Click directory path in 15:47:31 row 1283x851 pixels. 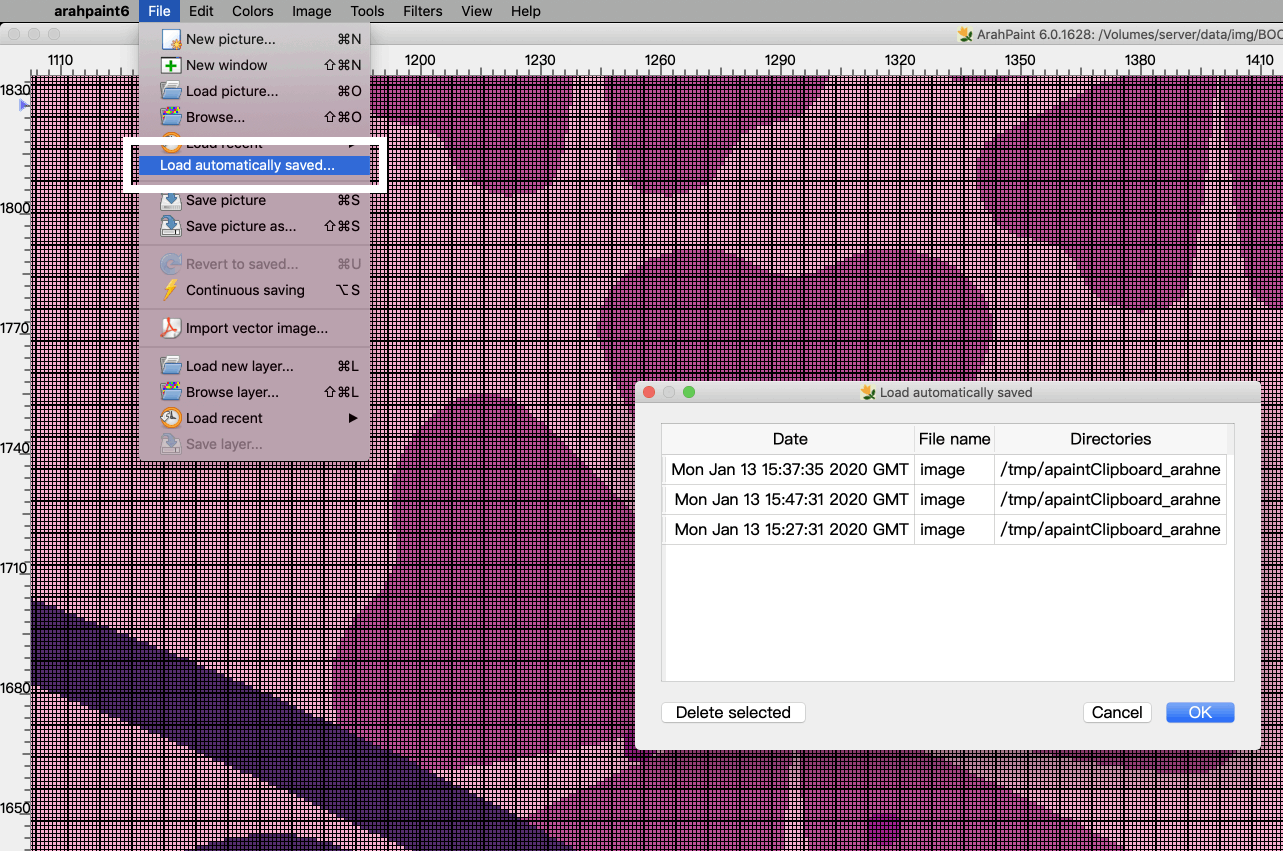[1110, 499]
